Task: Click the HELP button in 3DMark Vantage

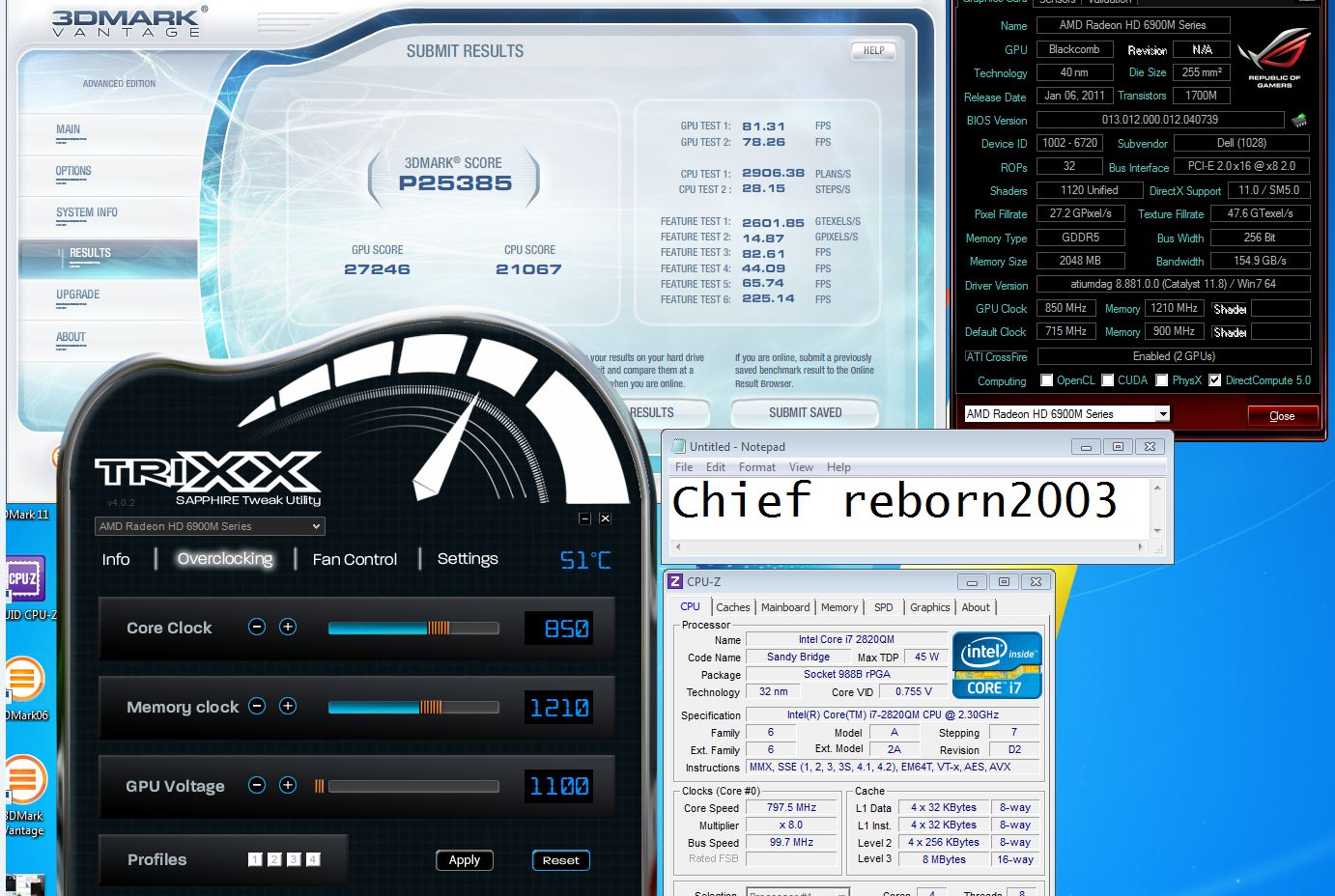Action: 874,50
